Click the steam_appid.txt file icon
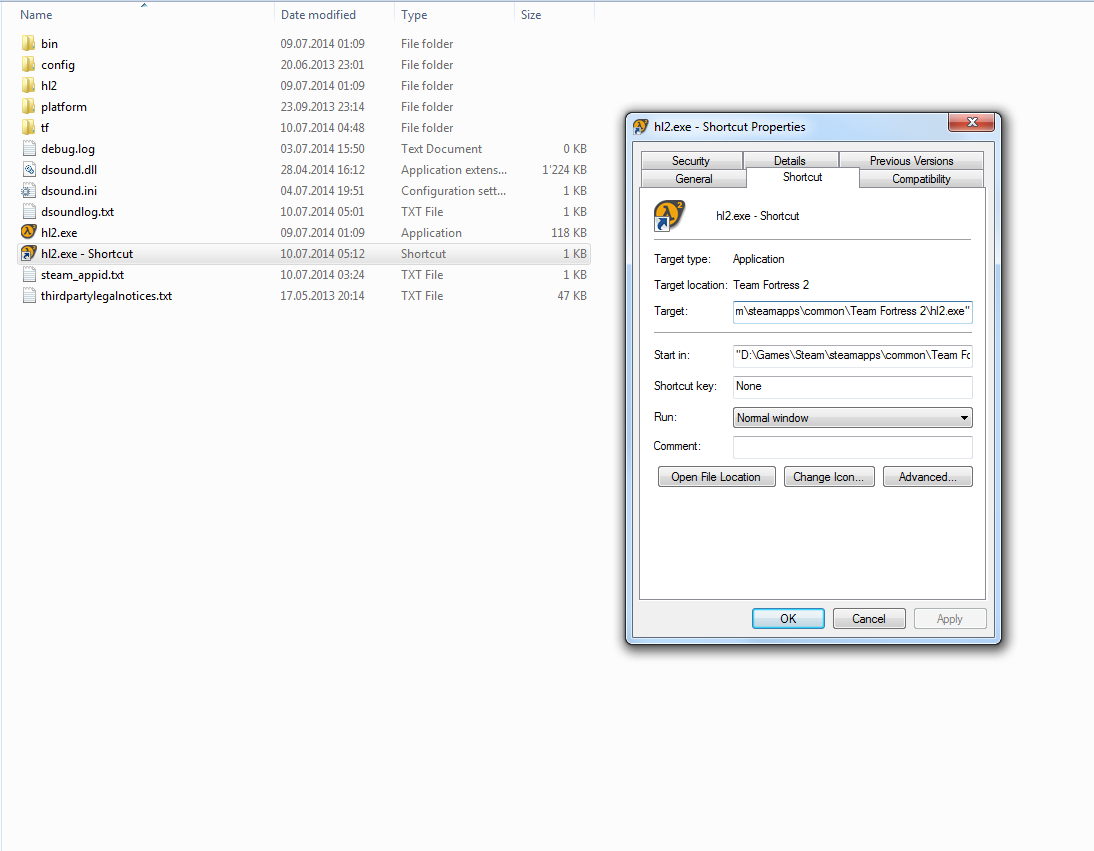The width and height of the screenshot is (1094, 851). [x=29, y=274]
